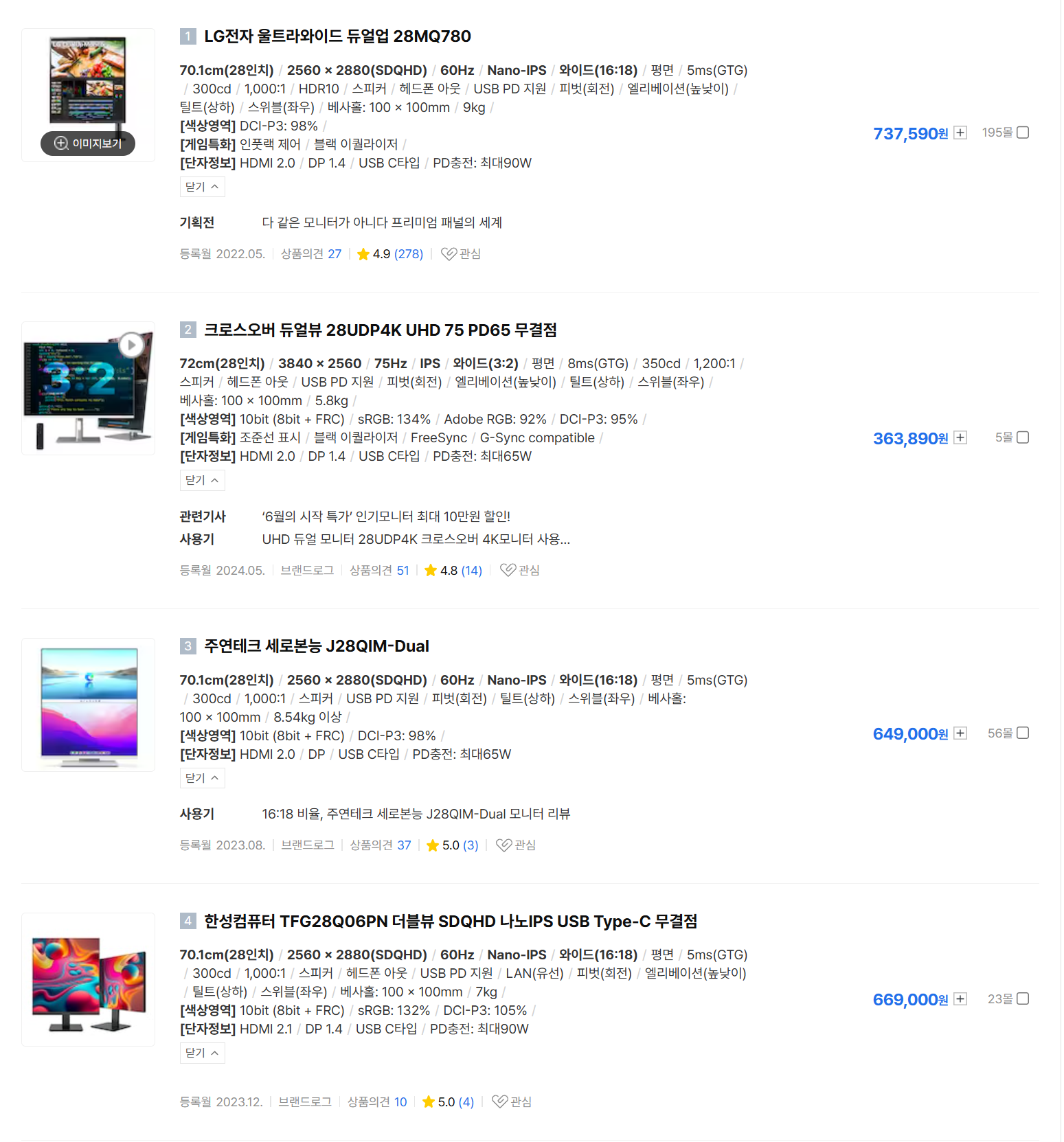
Task: Check compare box beside 23몰
Action: point(1023,999)
